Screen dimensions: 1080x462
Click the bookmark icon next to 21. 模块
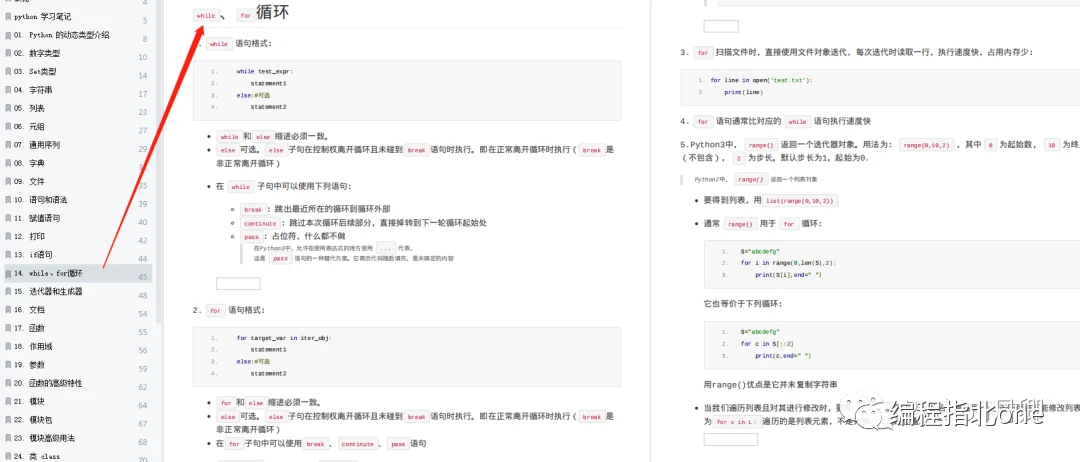(x=8, y=401)
